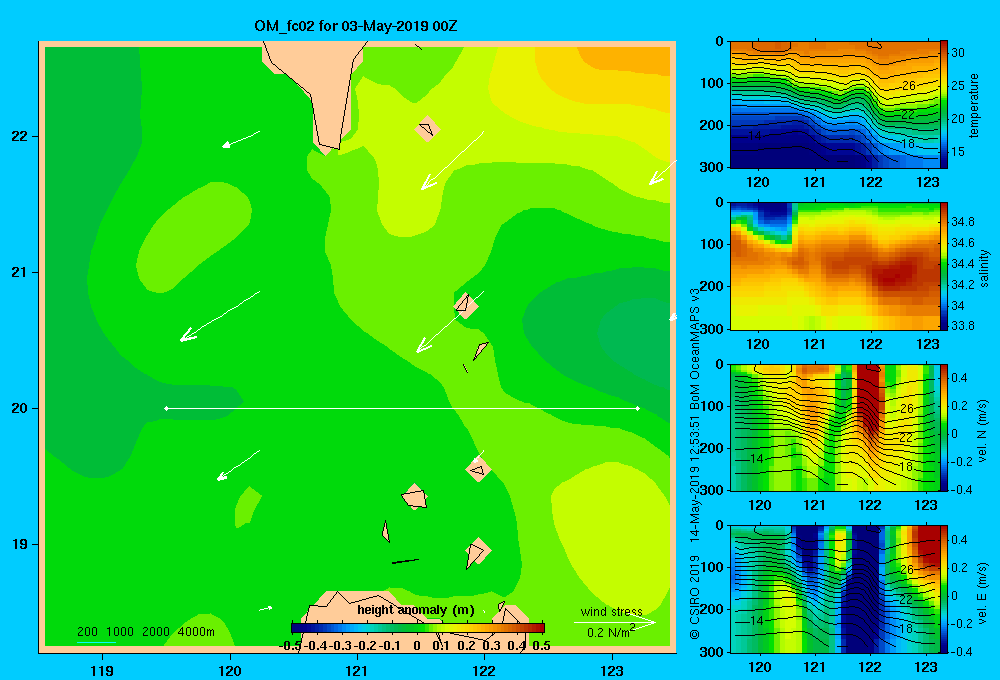Click the main map's longitude label 122
Viewport: 1000px width, 680px height.
tap(484, 670)
